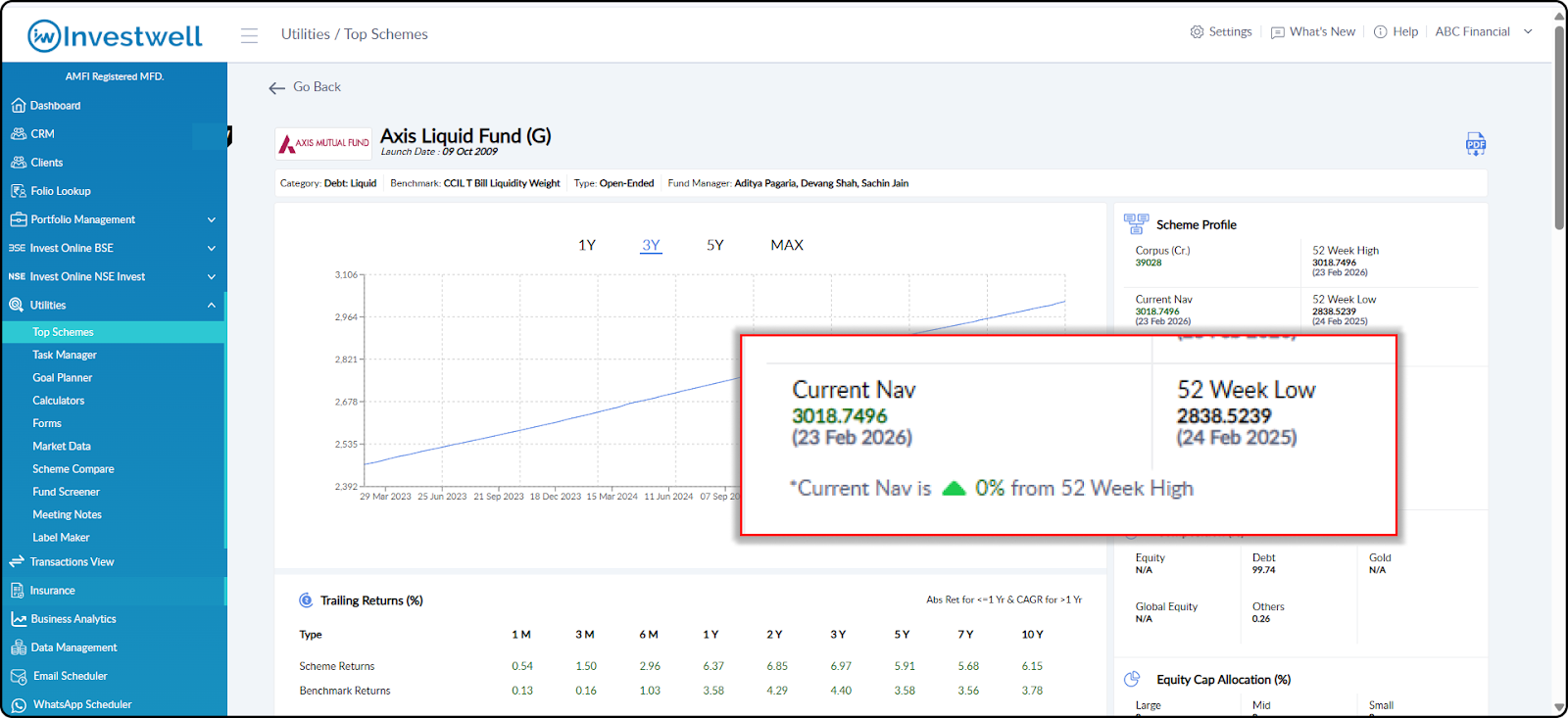
Task: Open WhatsApp Scheduler icon
Action: [18, 704]
